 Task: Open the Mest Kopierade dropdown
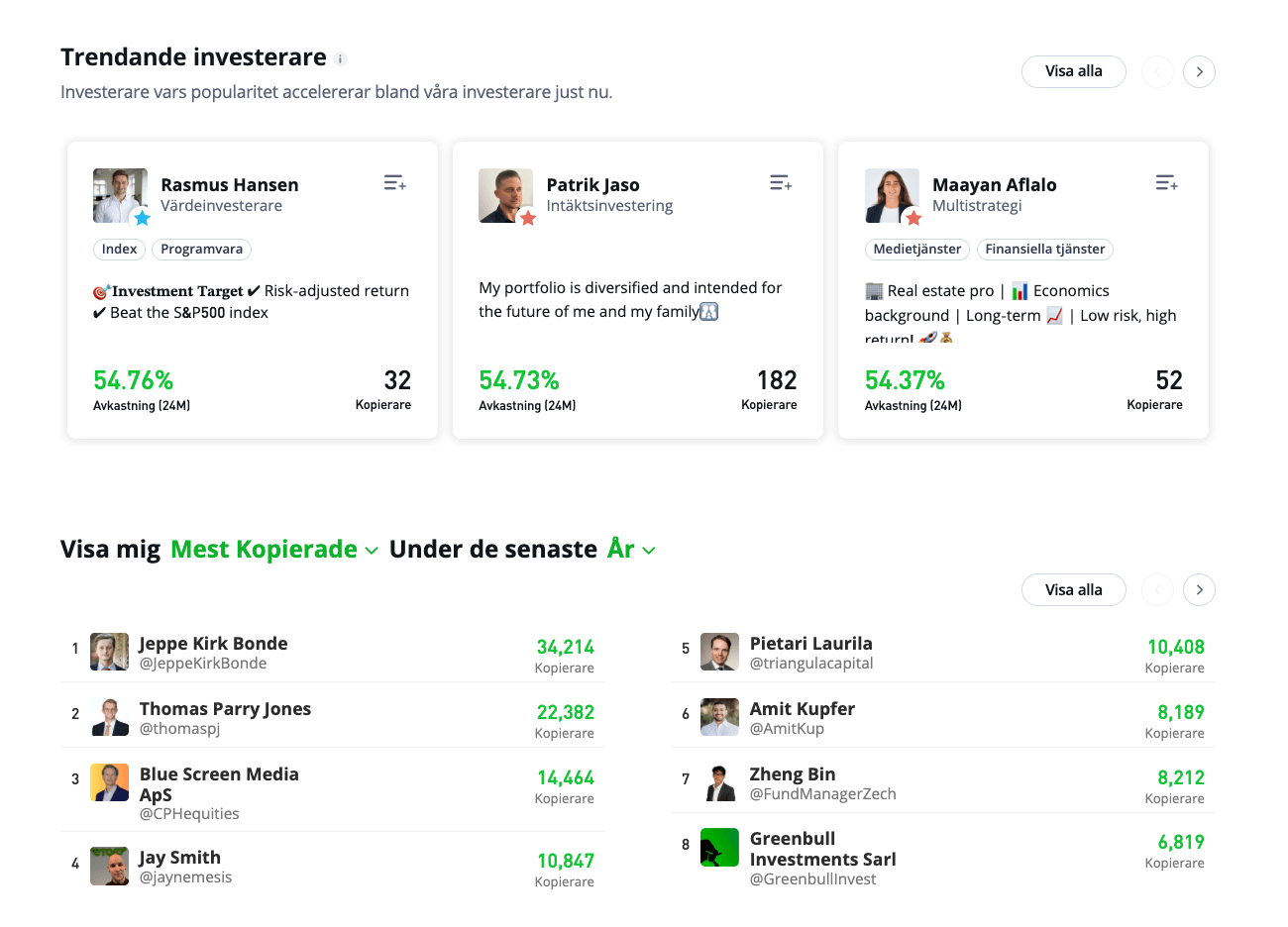coord(273,550)
